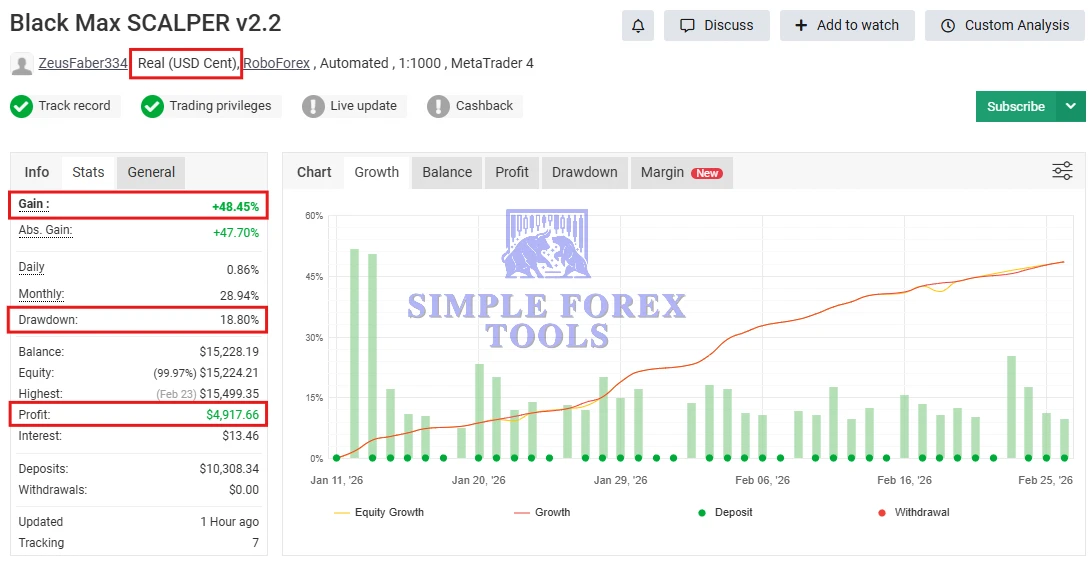Screen dimensions: 1092x562
Task: Open the Discuss button
Action: click(x=717, y=26)
